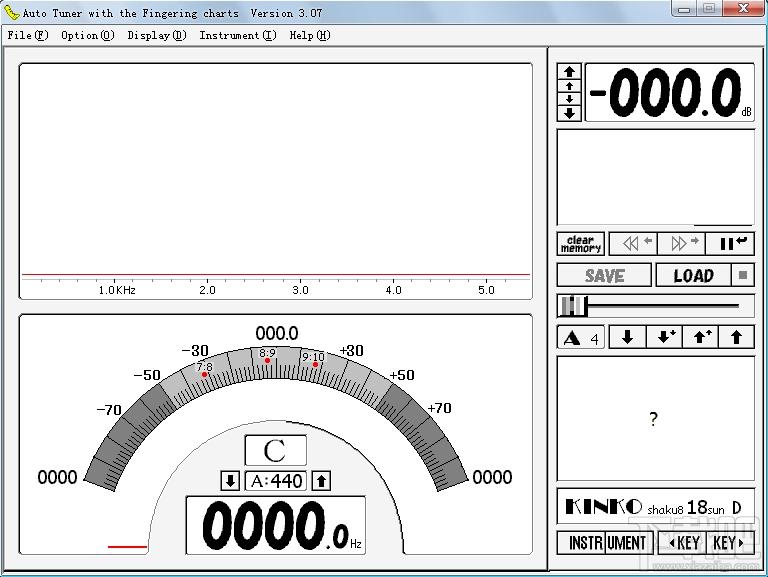Click the C note display box
768x577 pixels.
pos(275,450)
